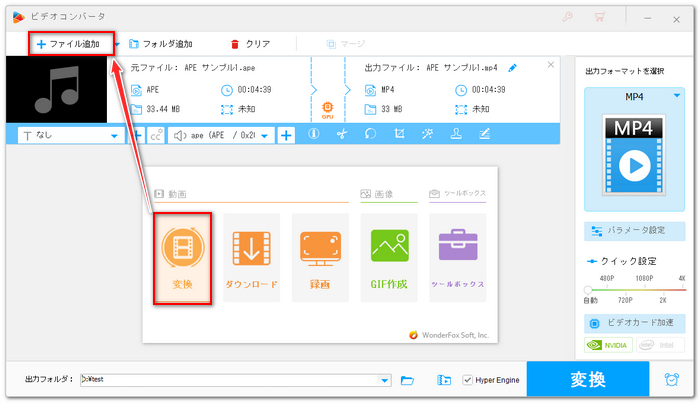Add audio track with the plus button
The height and width of the screenshot is (403, 700).
286,135
